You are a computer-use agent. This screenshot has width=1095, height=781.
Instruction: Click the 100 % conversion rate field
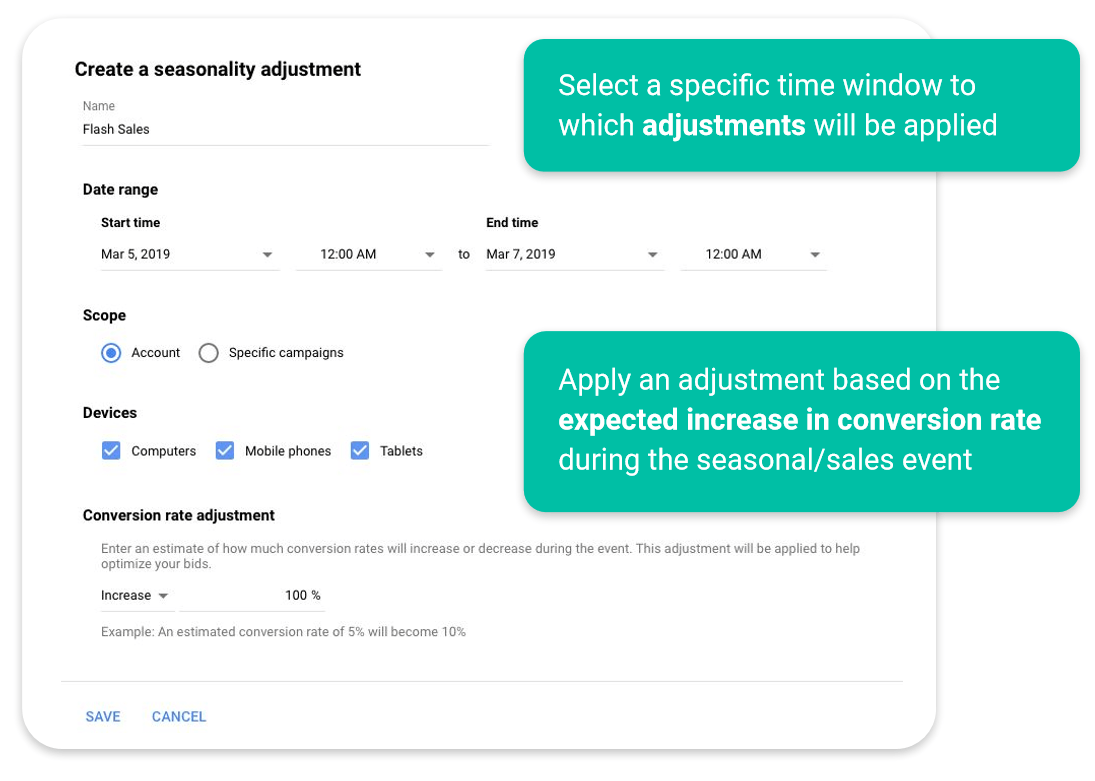pyautogui.click(x=253, y=596)
